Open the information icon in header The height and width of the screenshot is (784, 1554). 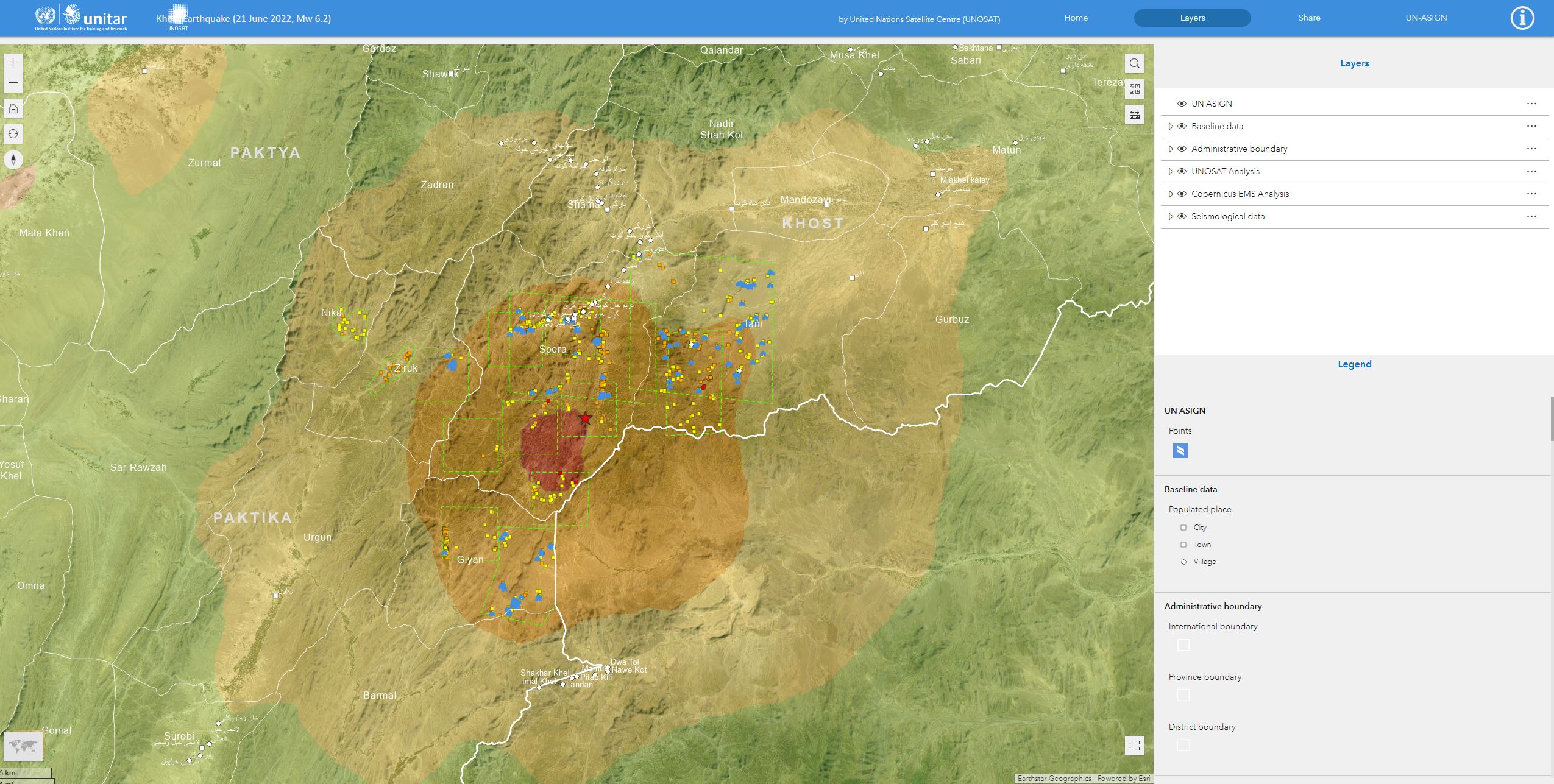[1522, 18]
